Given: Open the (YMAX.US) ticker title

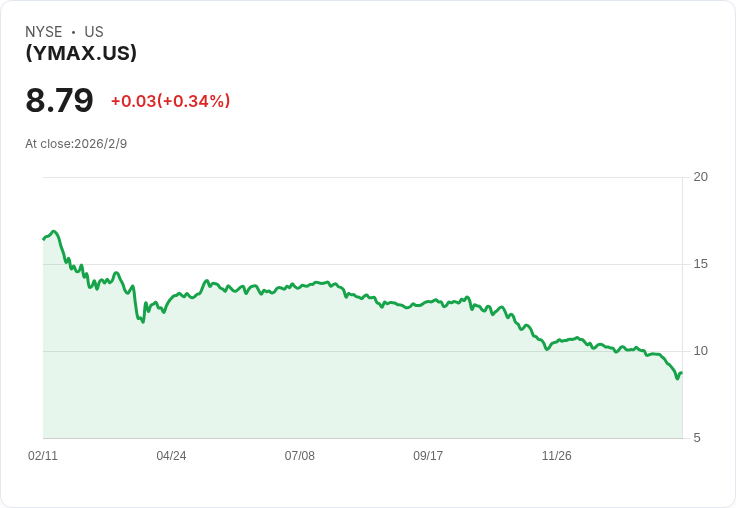Looking at the screenshot, I should 81,53.
